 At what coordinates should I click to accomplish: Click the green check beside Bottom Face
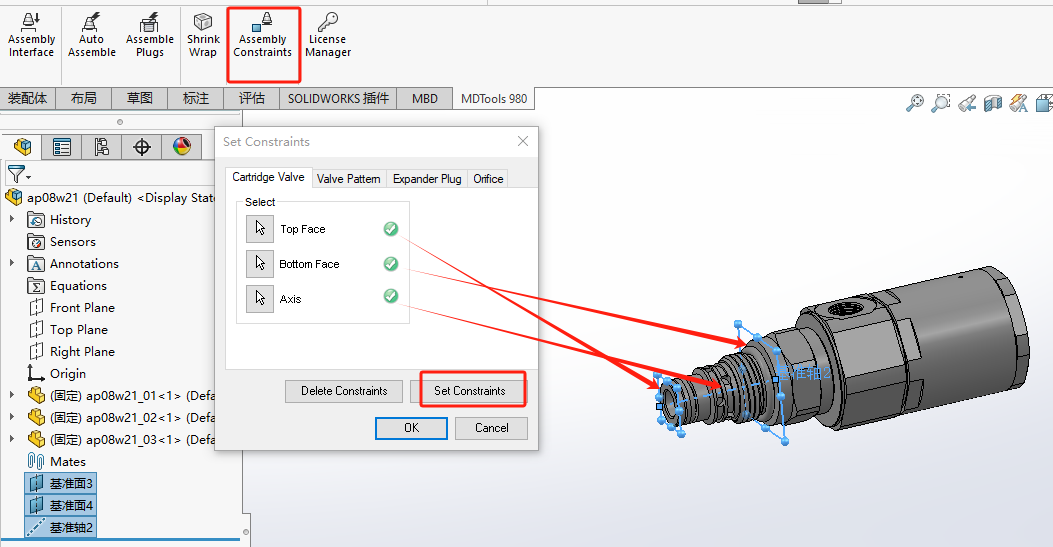(391, 264)
